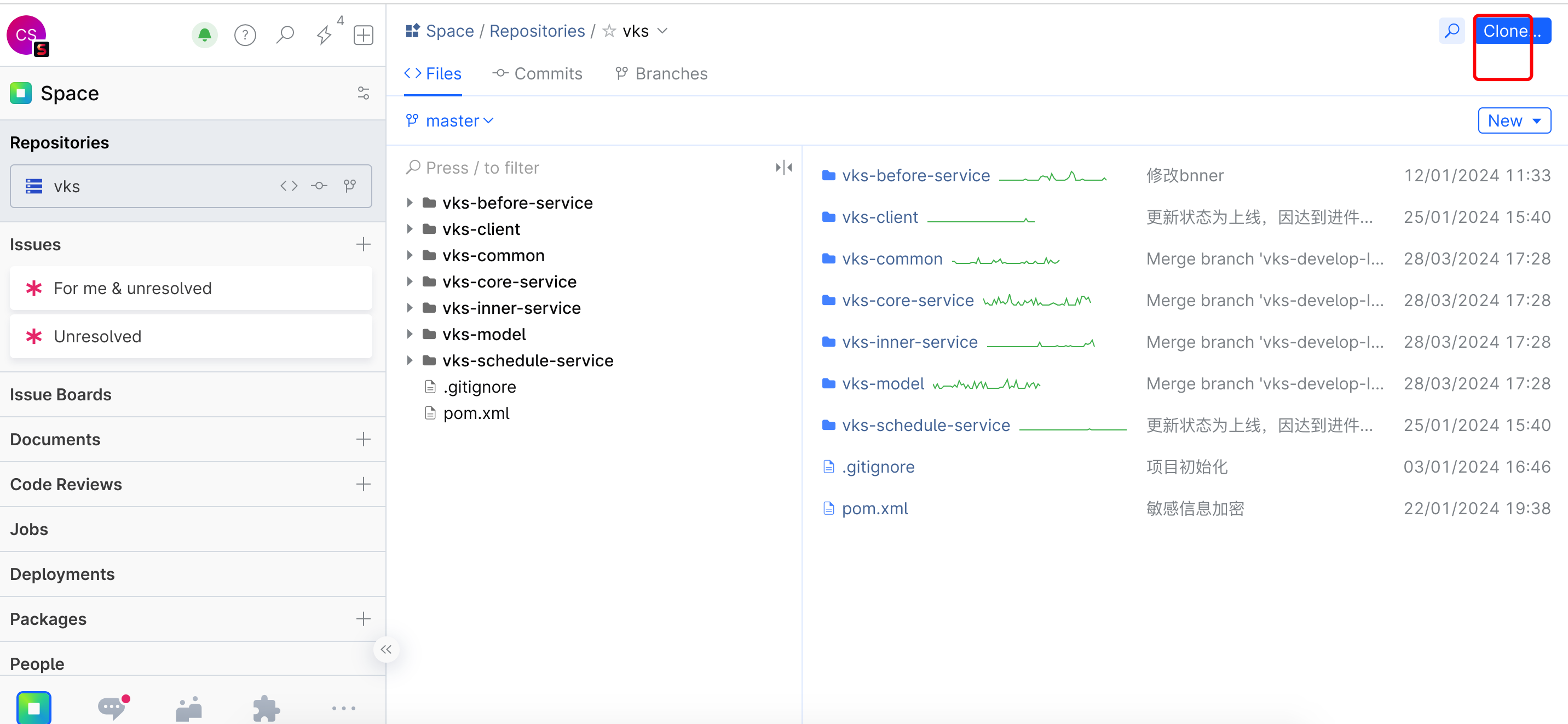
Task: Collapse the sidebar with double chevron button
Action: (x=386, y=649)
